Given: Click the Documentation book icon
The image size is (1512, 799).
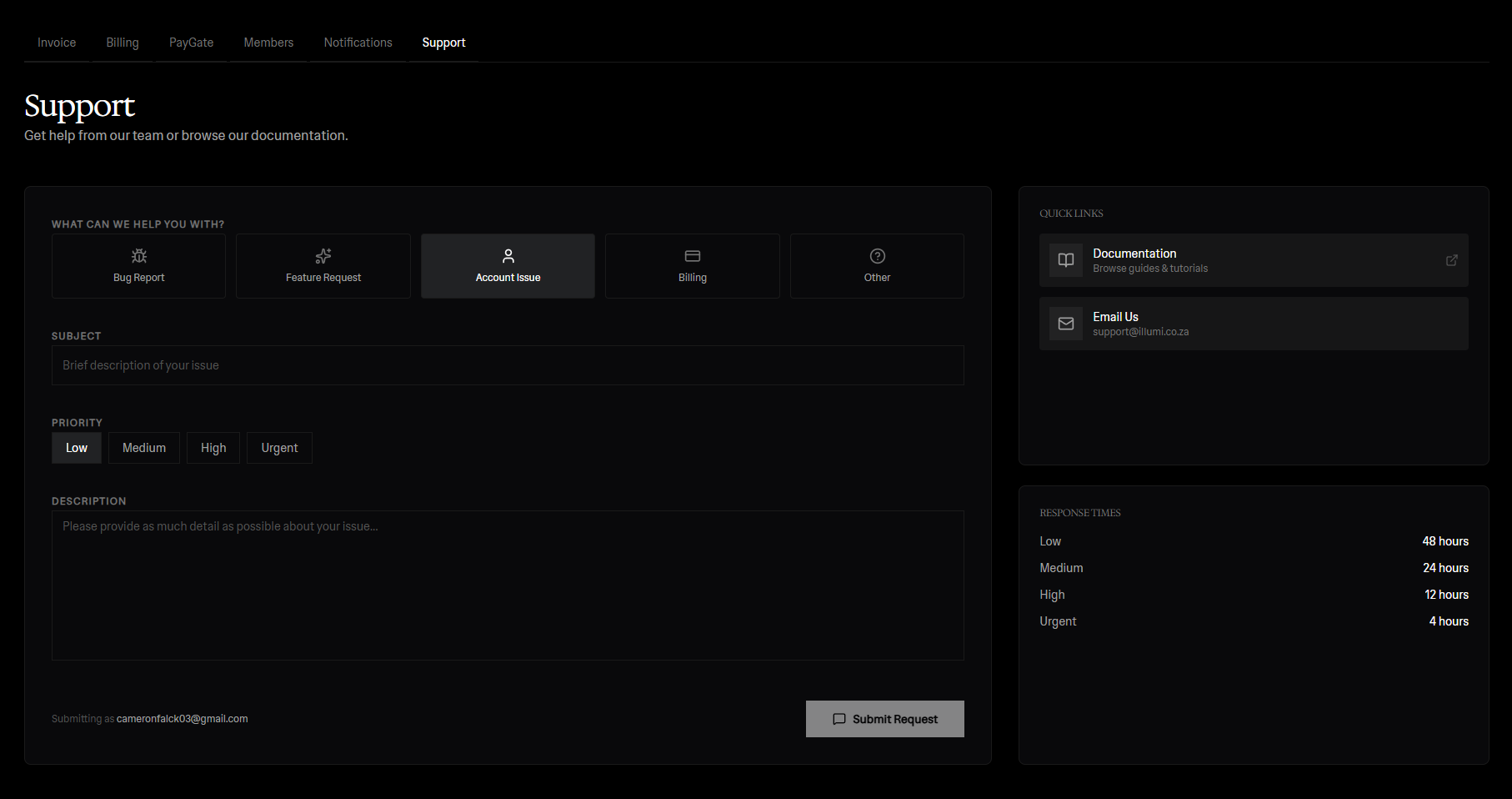Looking at the screenshot, I should (1066, 260).
